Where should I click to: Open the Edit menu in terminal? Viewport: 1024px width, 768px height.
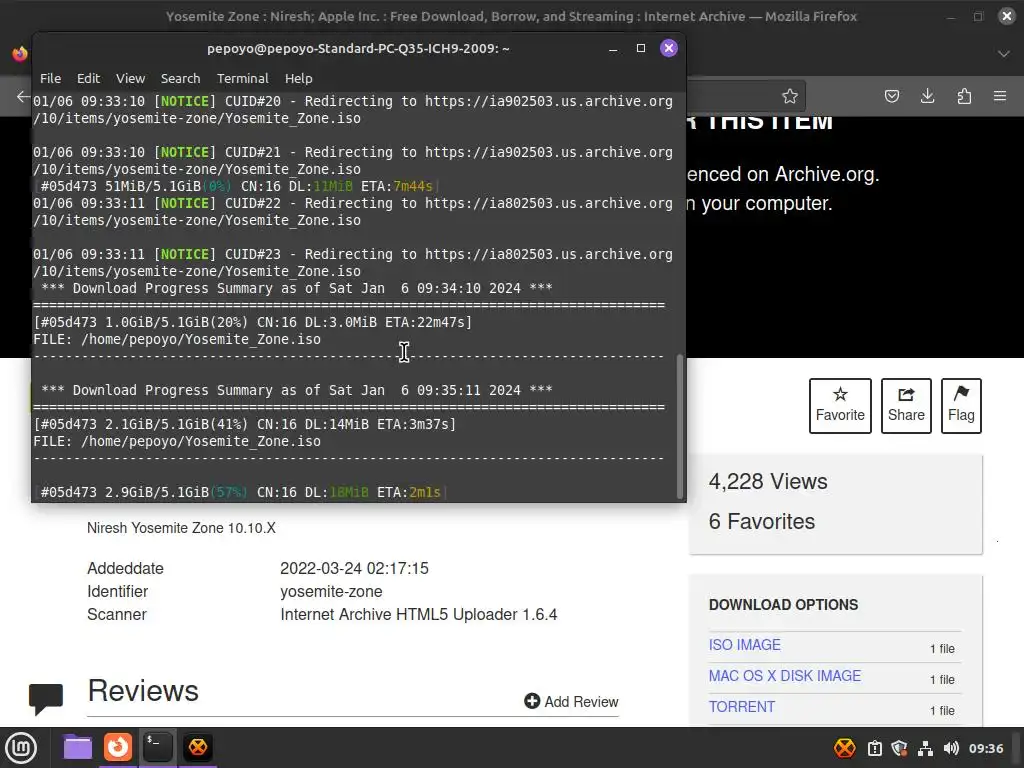88,78
